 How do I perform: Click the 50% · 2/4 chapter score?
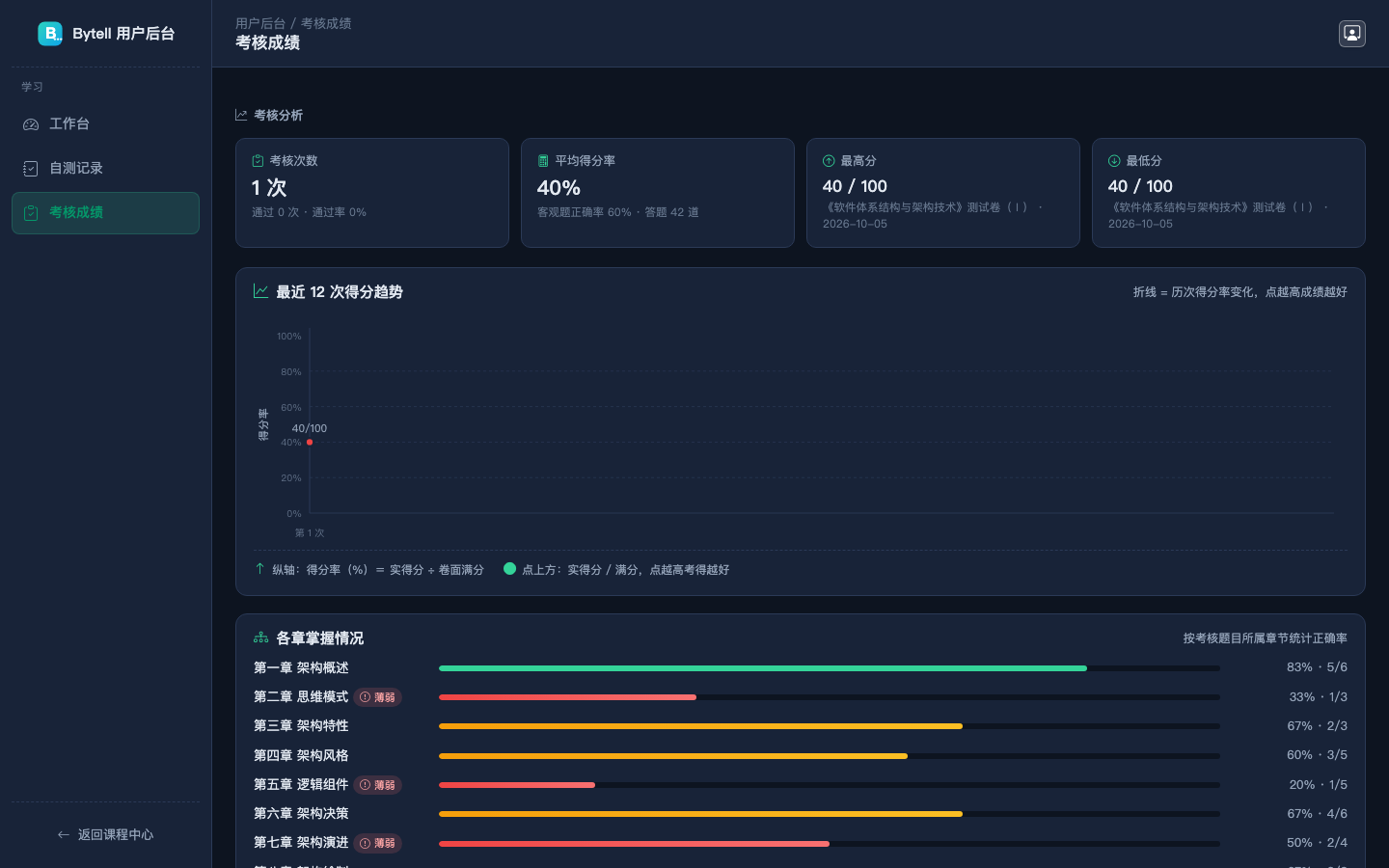[1317, 843]
